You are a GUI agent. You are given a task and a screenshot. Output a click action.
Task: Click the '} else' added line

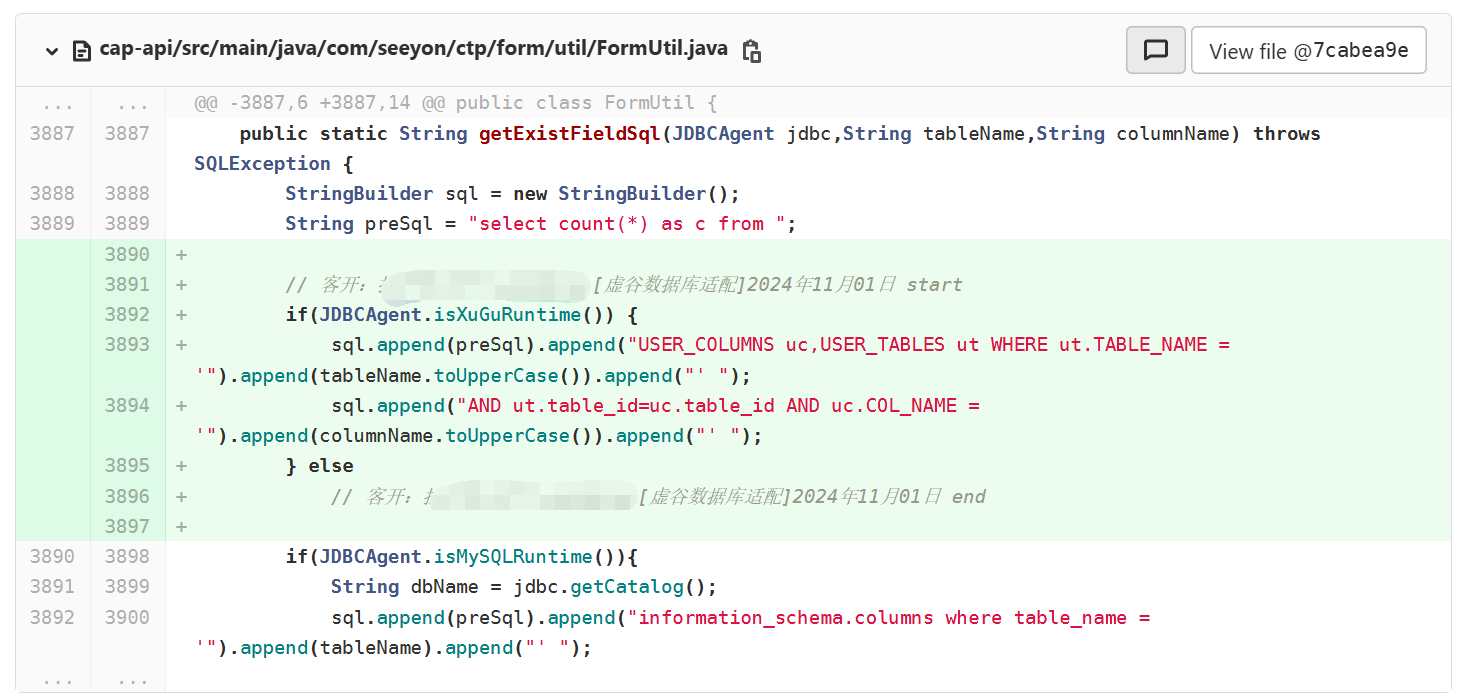tap(319, 465)
